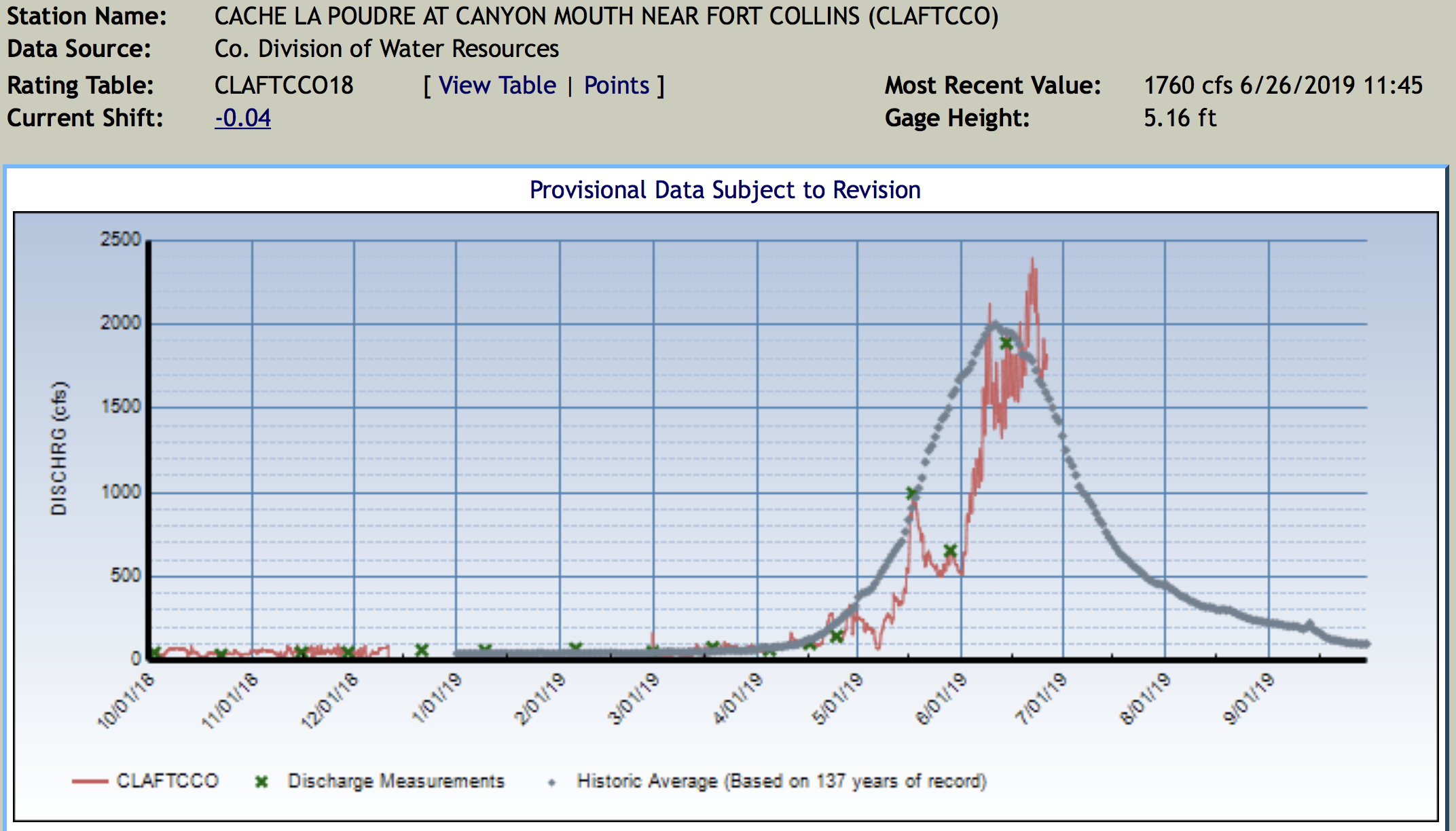The image size is (1456, 831).
Task: Click the green X marker between 12/01/18 and 1/01/19
Action: (422, 650)
